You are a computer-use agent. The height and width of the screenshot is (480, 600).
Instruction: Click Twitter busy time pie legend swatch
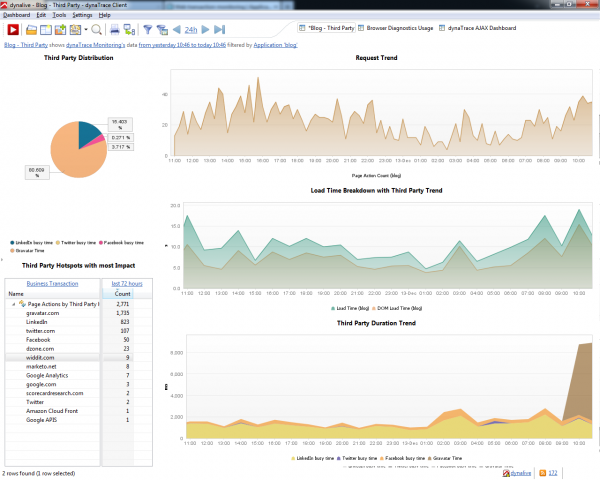coord(58,243)
